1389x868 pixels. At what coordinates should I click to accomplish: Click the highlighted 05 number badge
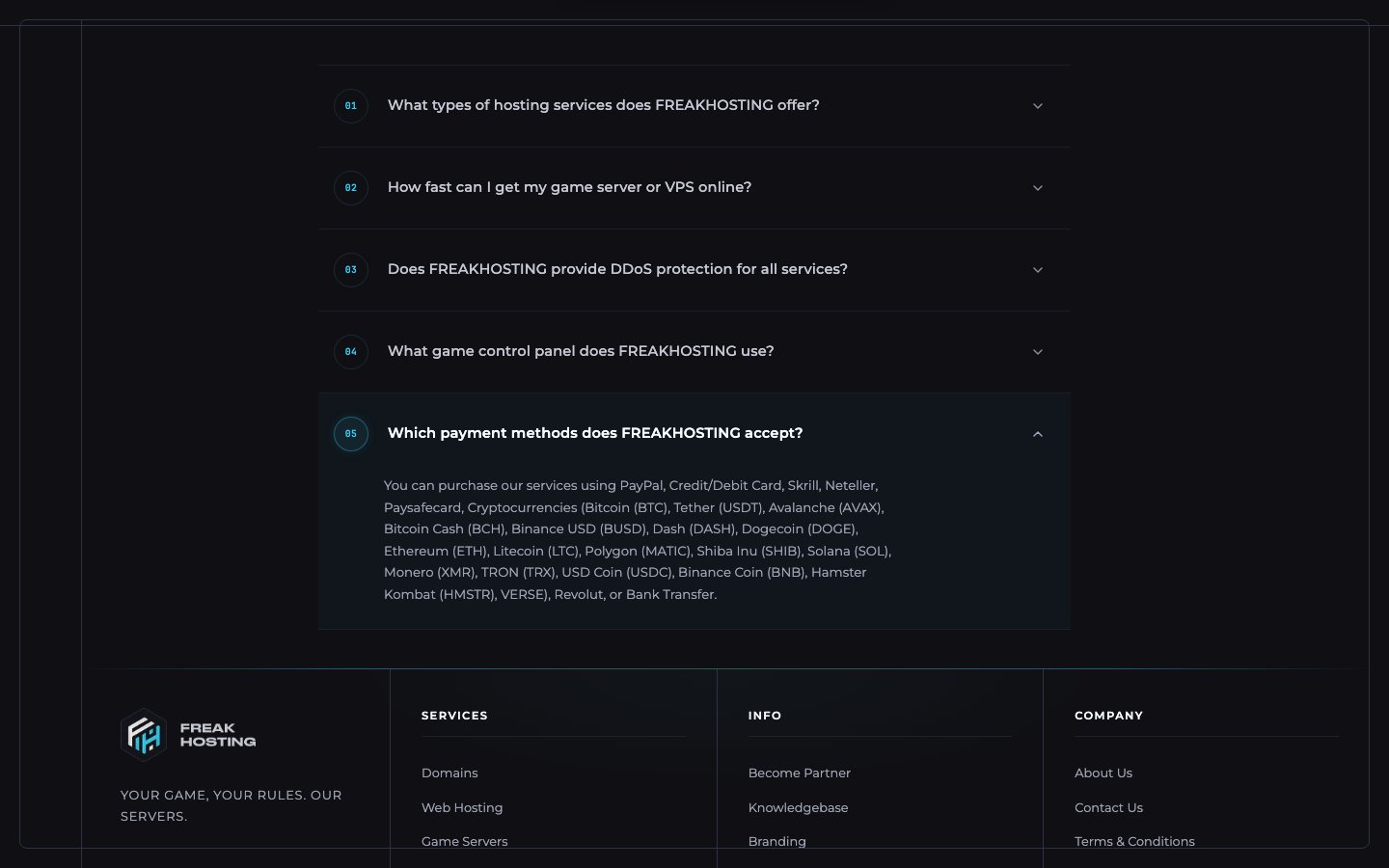pos(351,434)
